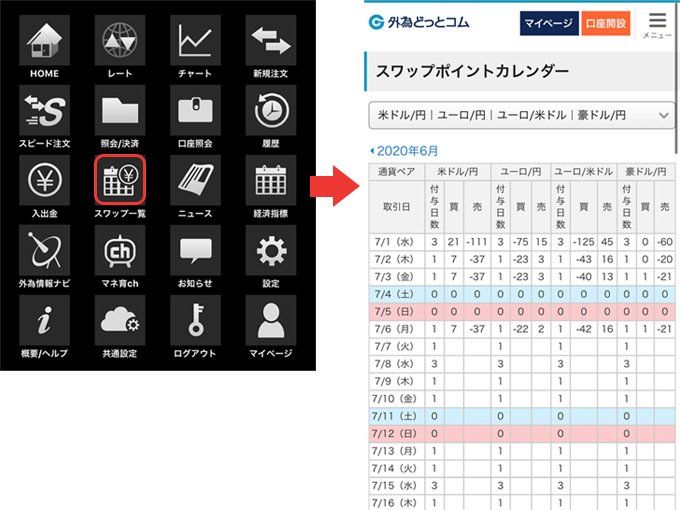The image size is (680, 510).
Task: Click the マイページ button
Action: coord(548,22)
